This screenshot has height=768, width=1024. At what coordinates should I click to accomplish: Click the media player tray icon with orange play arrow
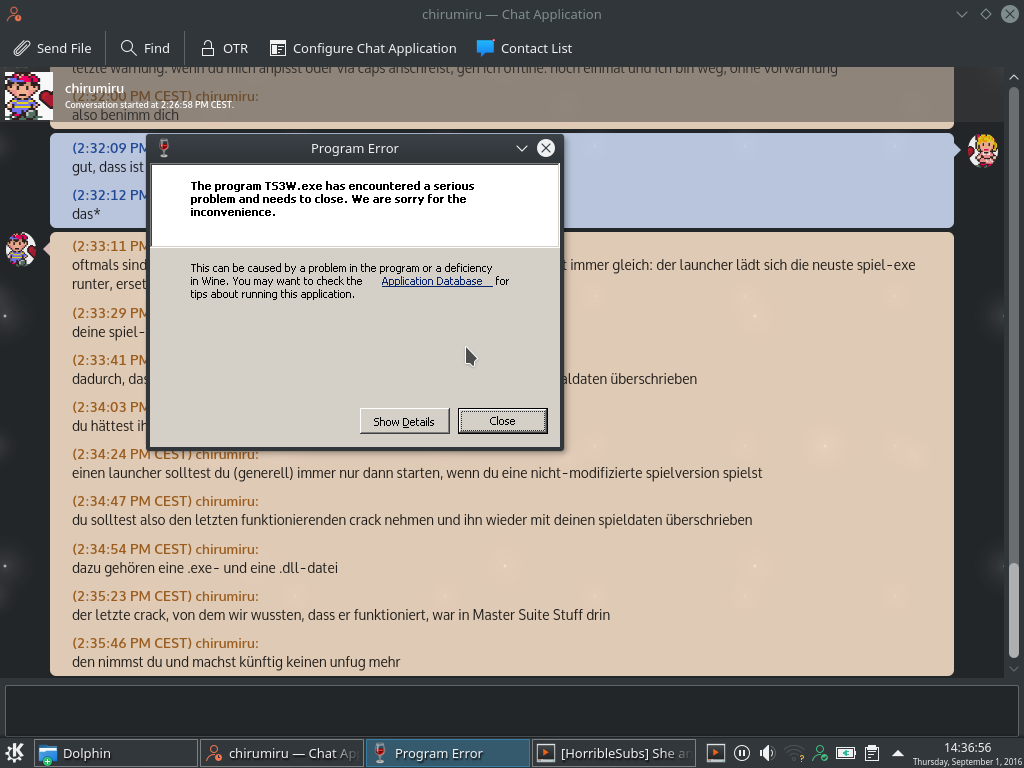pyautogui.click(x=715, y=753)
